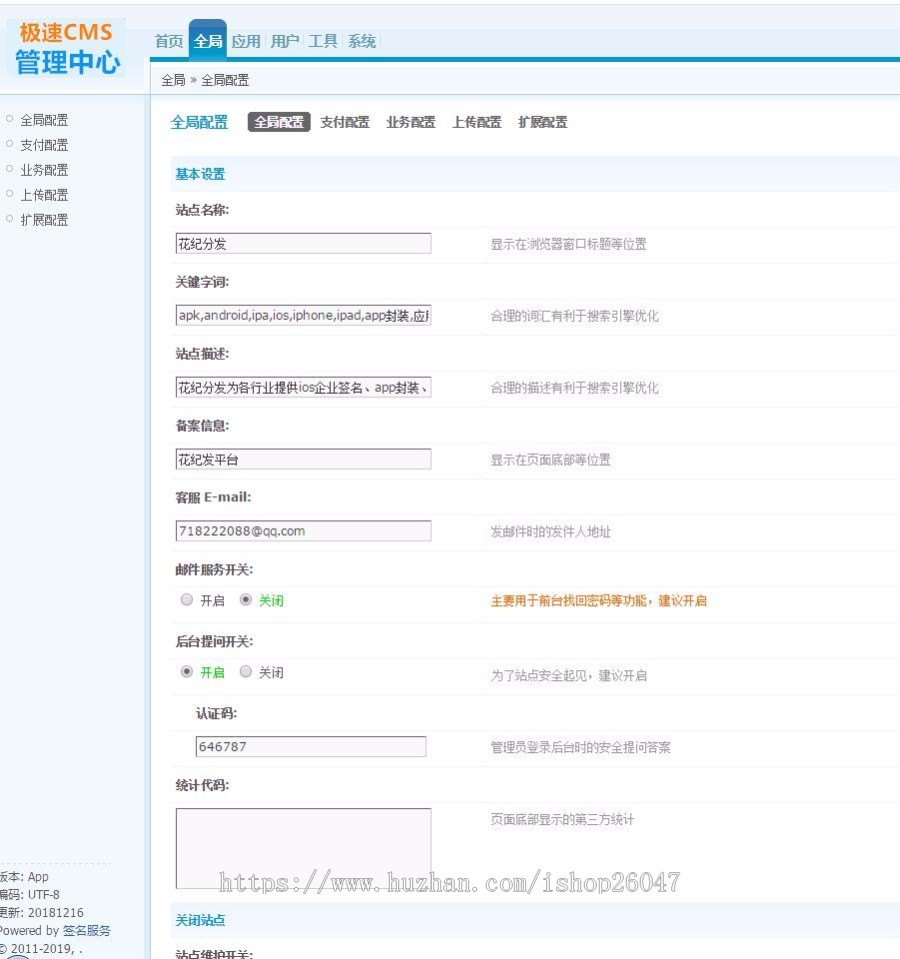Open the 首页 top navigation tab
Image resolution: width=900 pixels, height=959 pixels.
[169, 41]
